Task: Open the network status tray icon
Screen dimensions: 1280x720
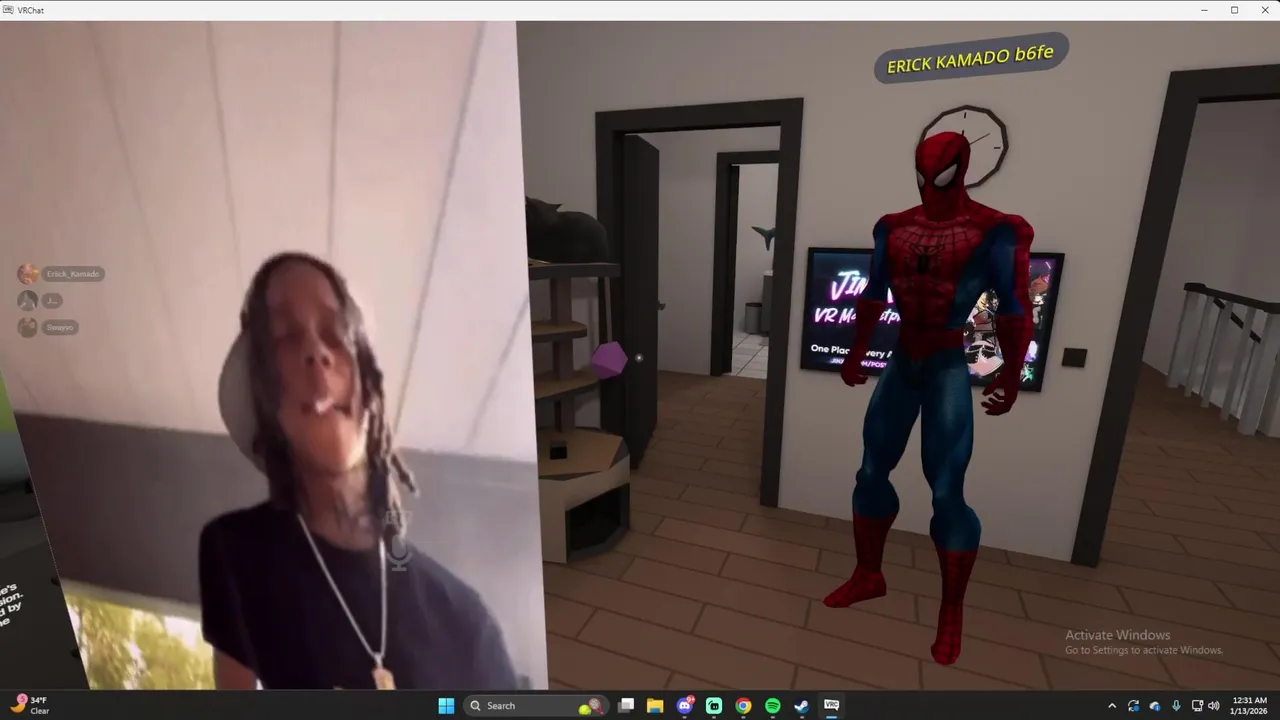Action: 1198,706
